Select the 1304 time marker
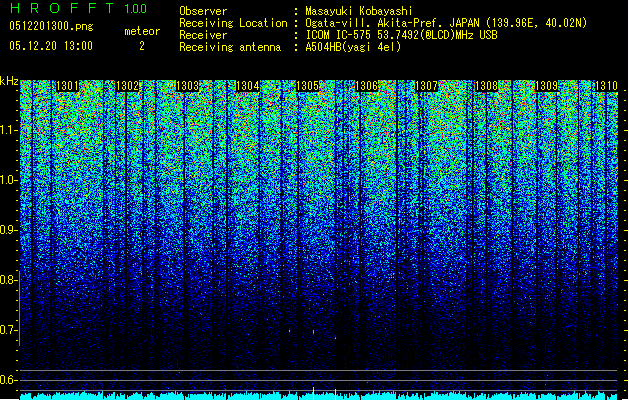This screenshot has height=400, width=629. point(248,86)
